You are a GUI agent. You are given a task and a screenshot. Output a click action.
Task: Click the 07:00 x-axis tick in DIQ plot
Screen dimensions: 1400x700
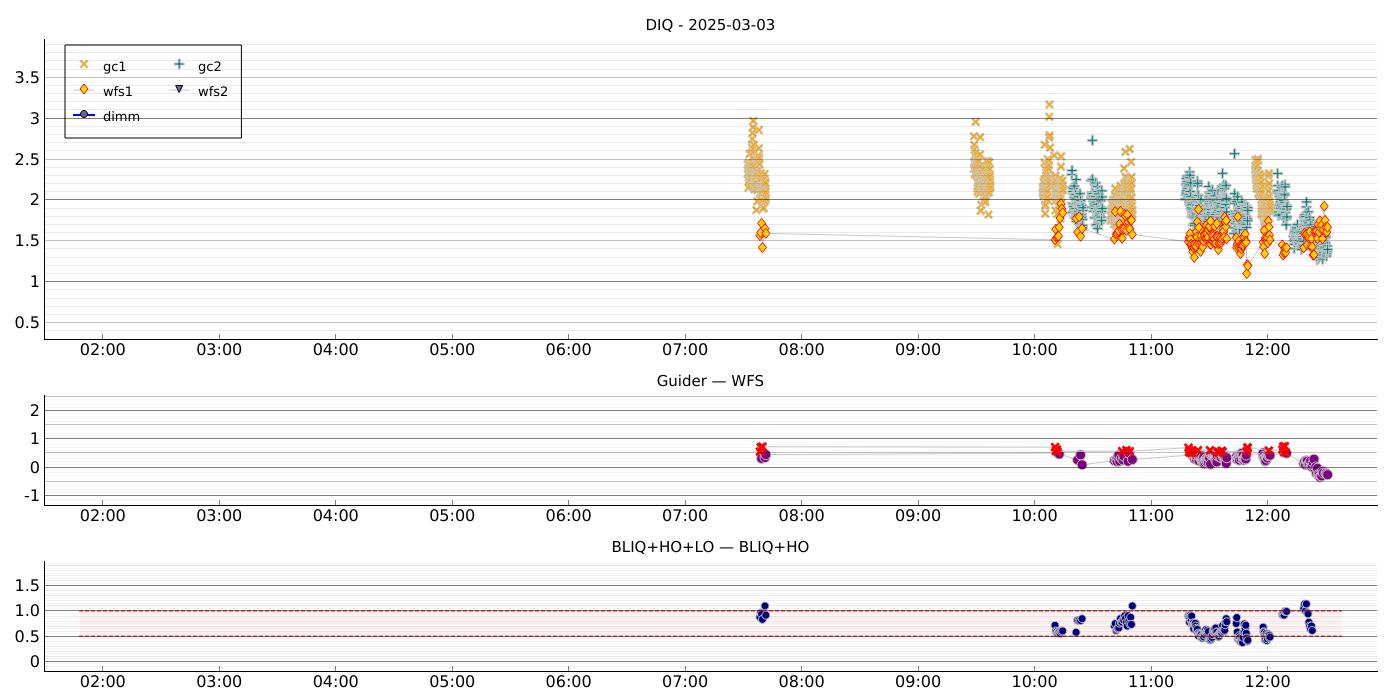(685, 350)
